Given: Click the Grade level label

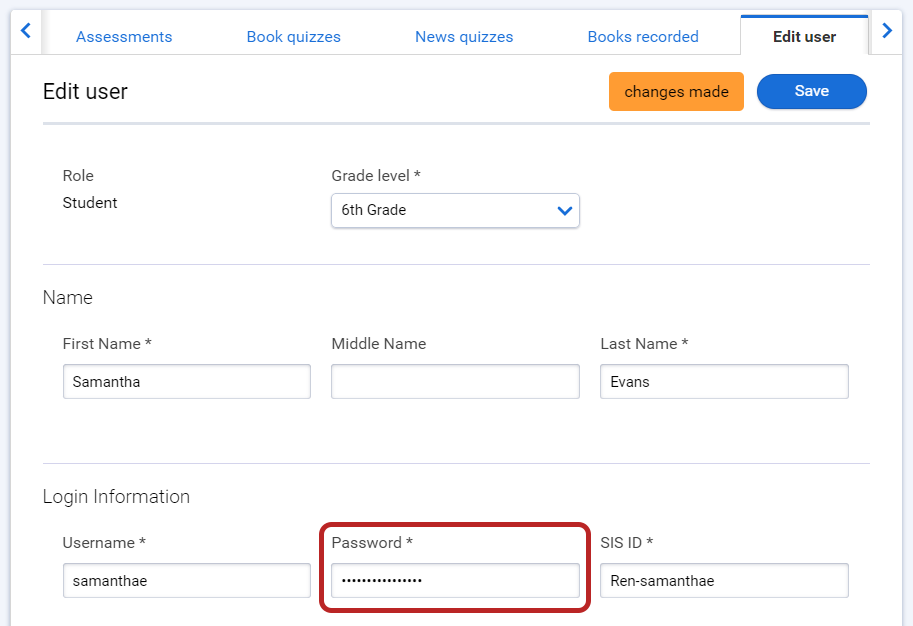Looking at the screenshot, I should coord(376,175).
